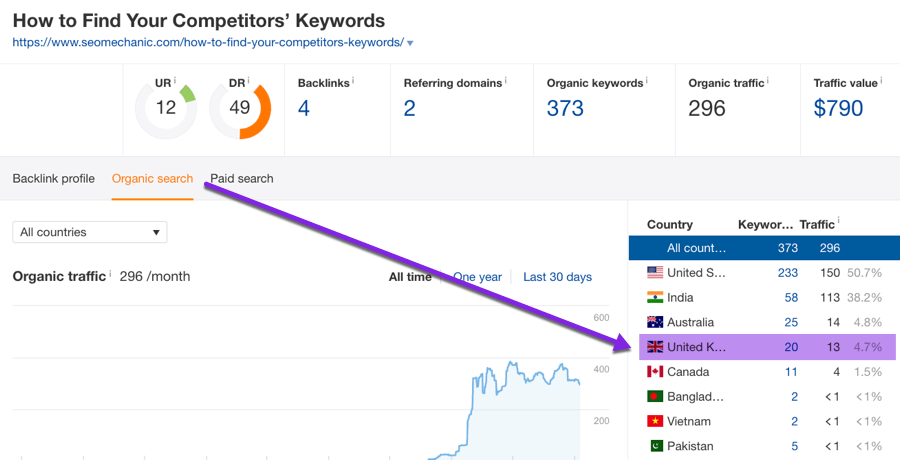This screenshot has width=900, height=460.
Task: Switch to the Paid search tab
Action: coord(241,178)
